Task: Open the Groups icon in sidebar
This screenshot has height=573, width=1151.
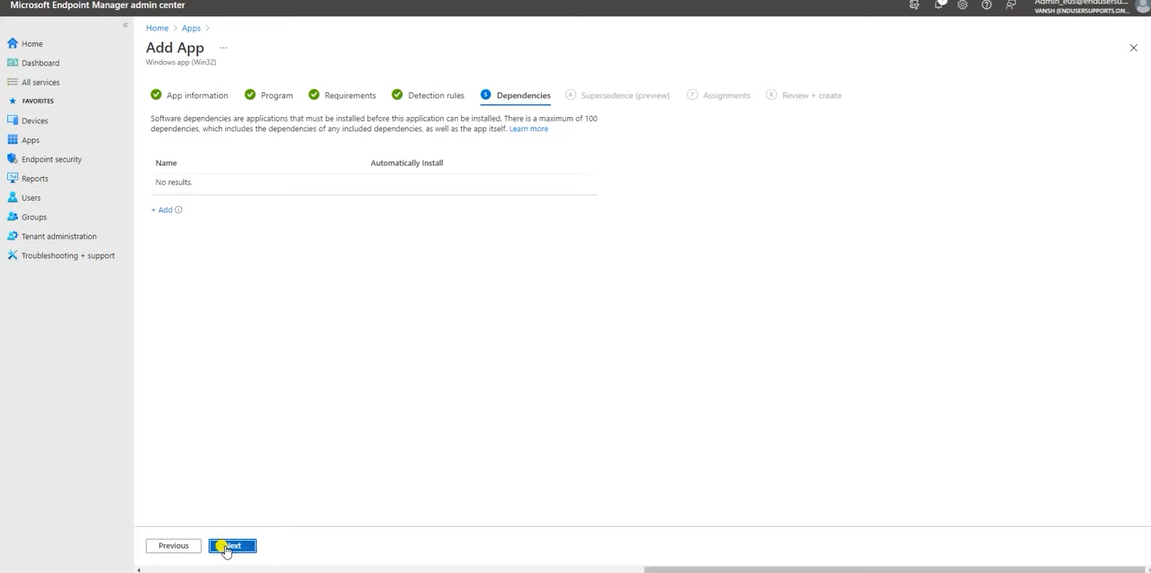Action: point(12,216)
